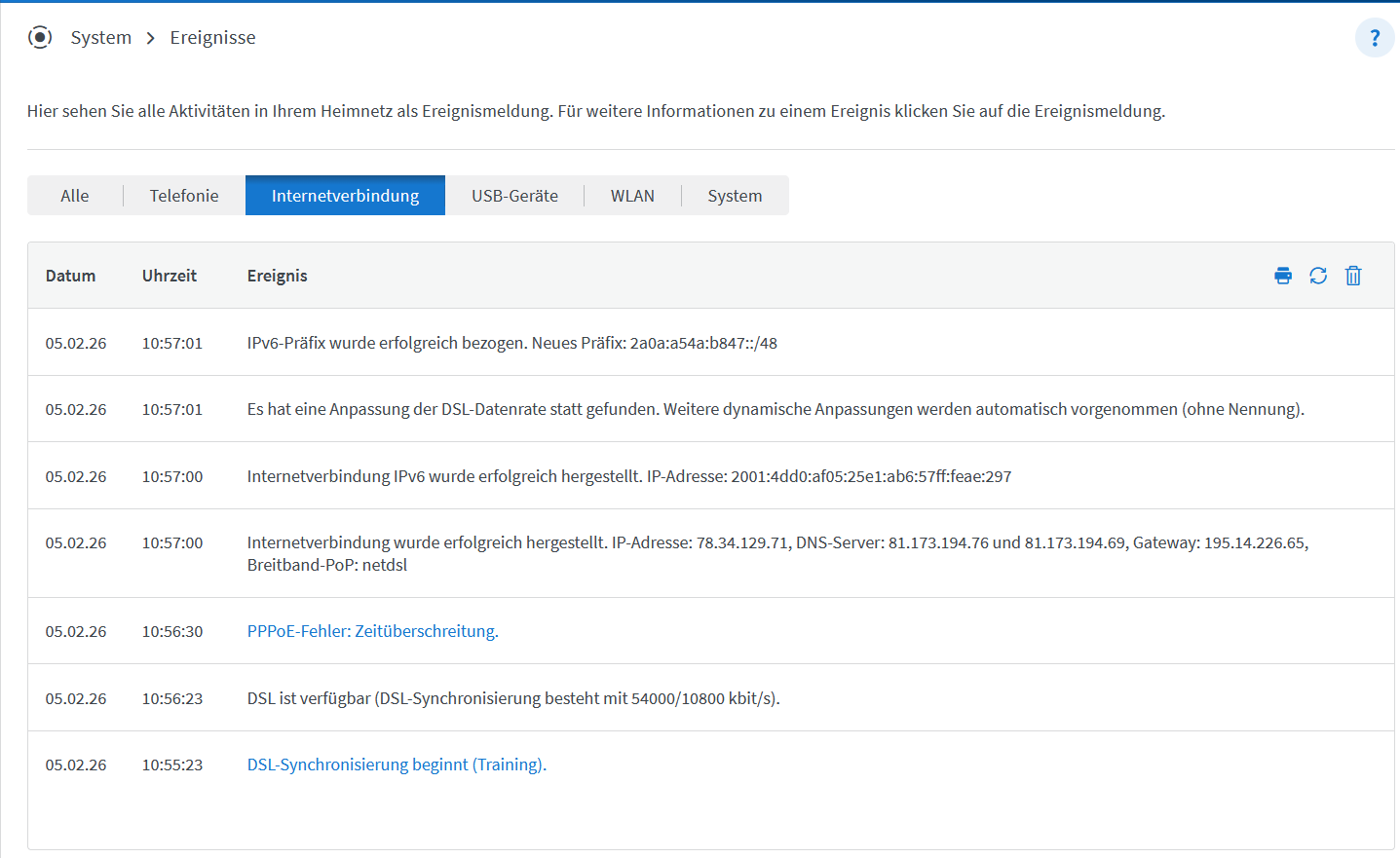Switch to the Alle tab
Image resolution: width=1400 pixels, height=858 pixels.
point(75,196)
